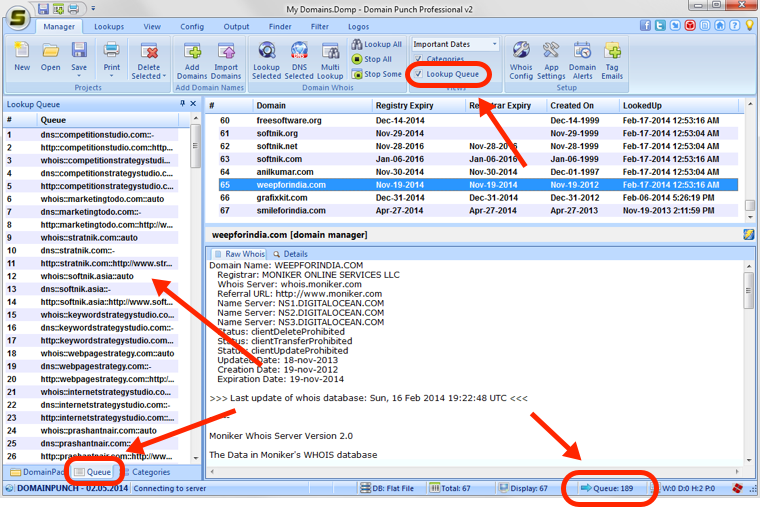Click the Domain Punch application orb button
This screenshot has width=760, height=512.
pyautogui.click(x=18, y=17)
